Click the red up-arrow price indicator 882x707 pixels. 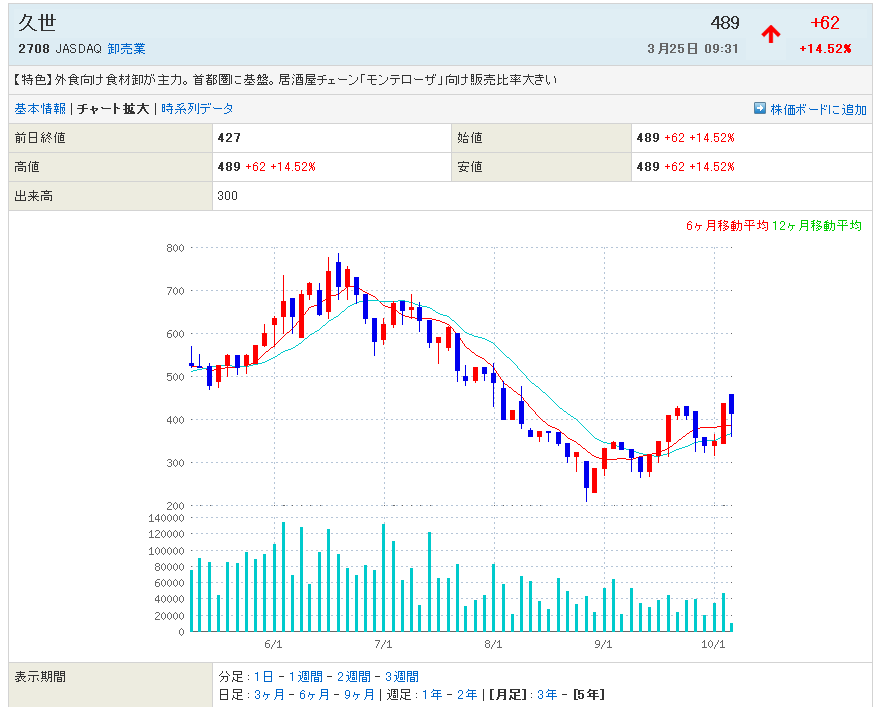pos(770,34)
